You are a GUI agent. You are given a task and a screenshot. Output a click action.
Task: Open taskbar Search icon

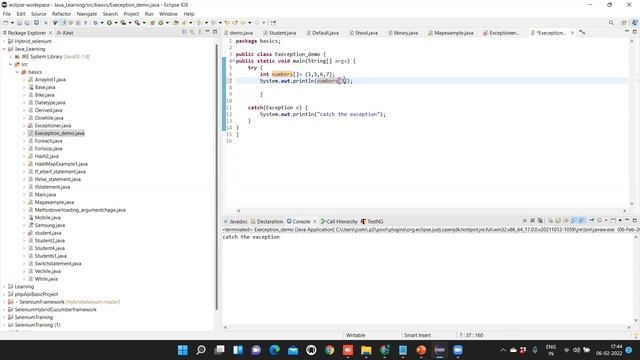[x=201, y=350]
